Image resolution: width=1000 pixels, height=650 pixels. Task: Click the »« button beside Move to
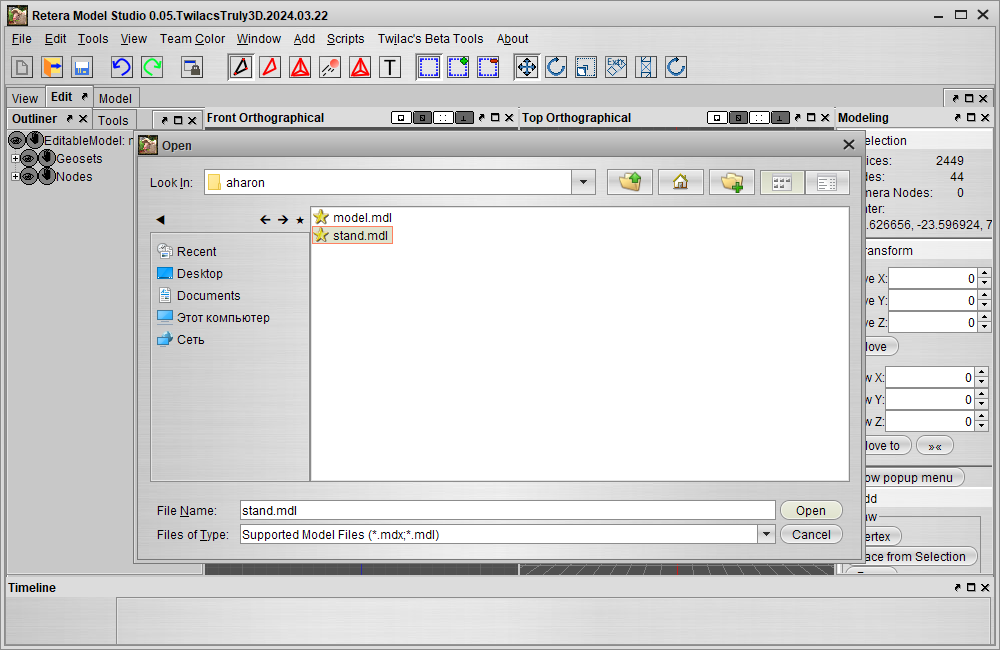(935, 445)
